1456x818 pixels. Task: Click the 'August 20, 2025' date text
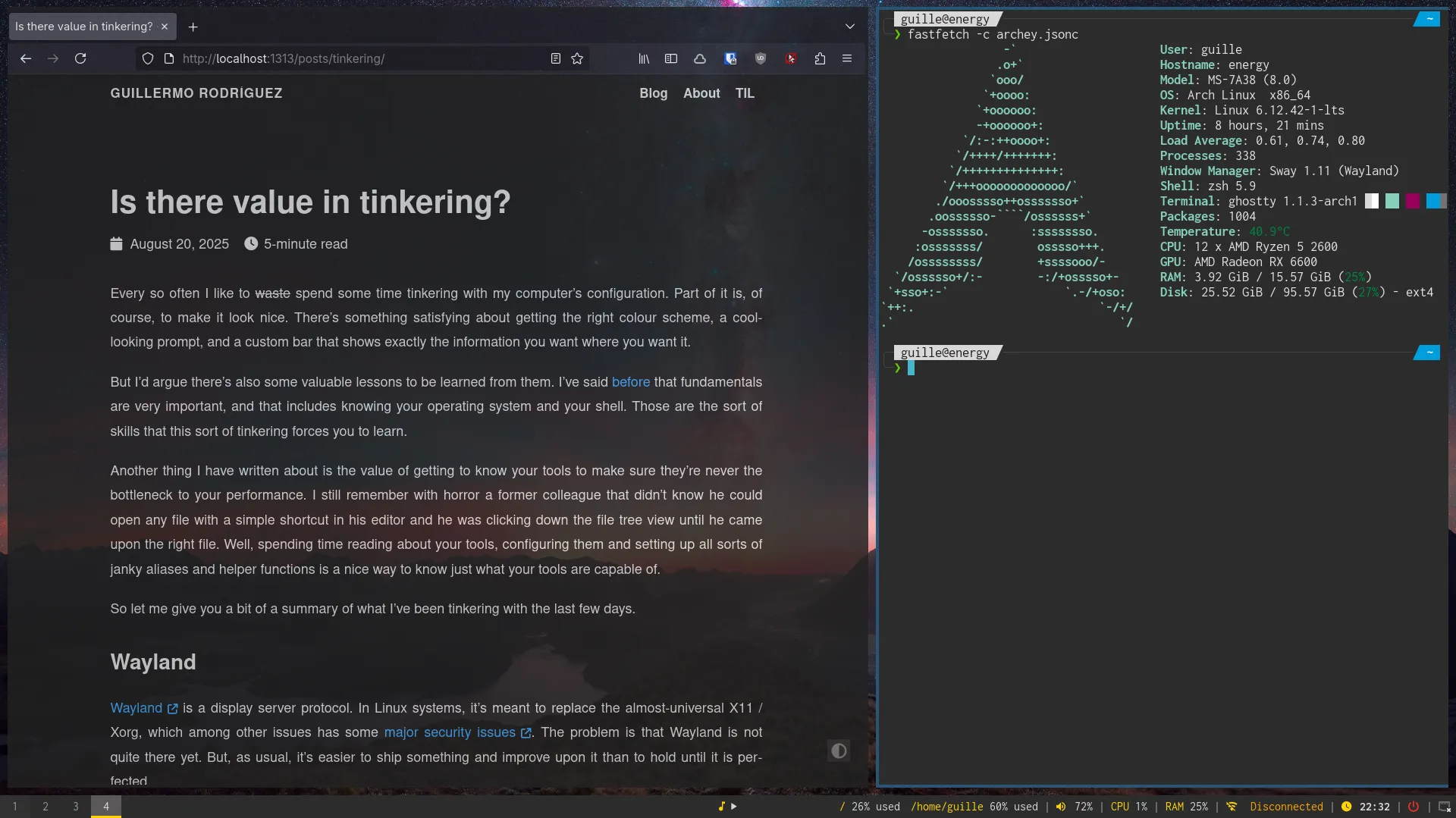coord(179,244)
